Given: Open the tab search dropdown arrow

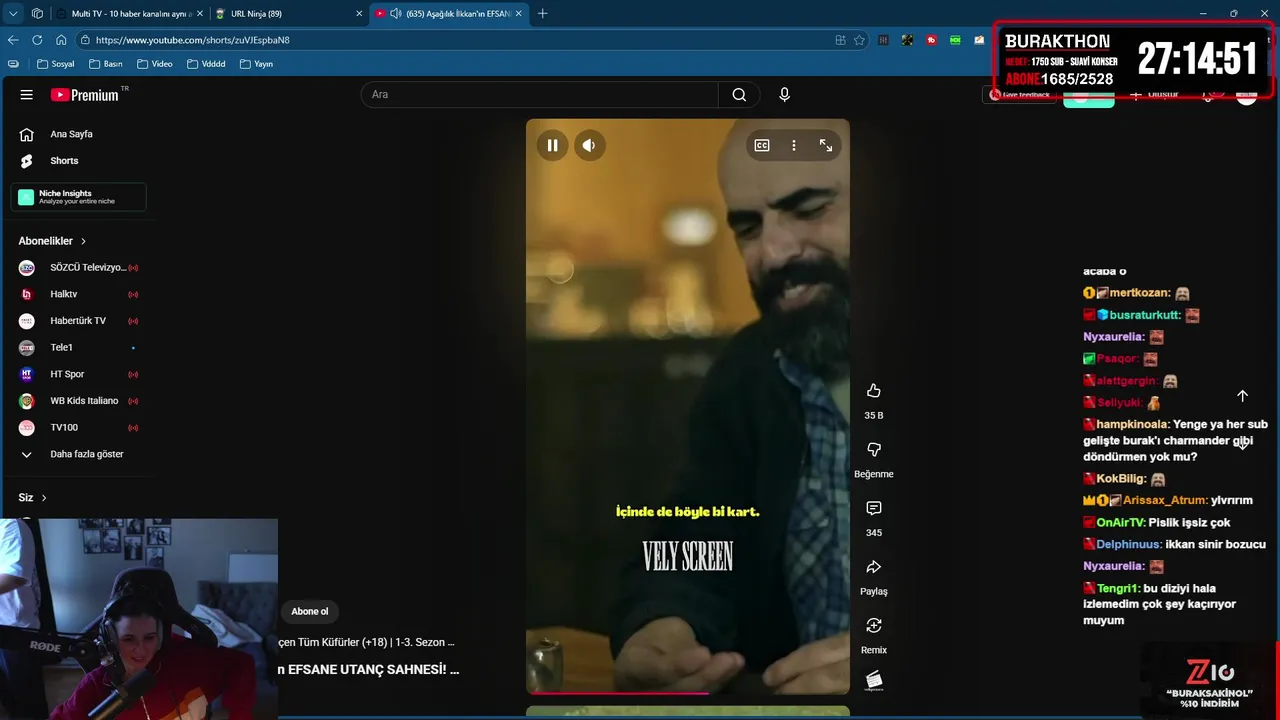Looking at the screenshot, I should tap(13, 13).
